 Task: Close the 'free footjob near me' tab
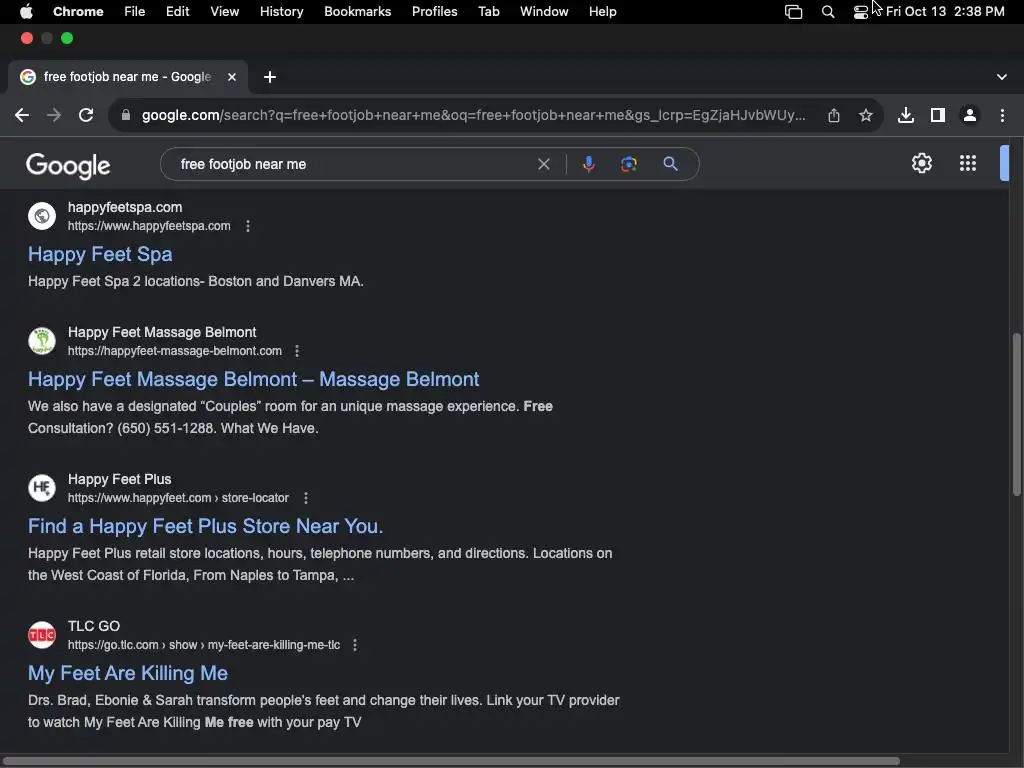coord(232,77)
